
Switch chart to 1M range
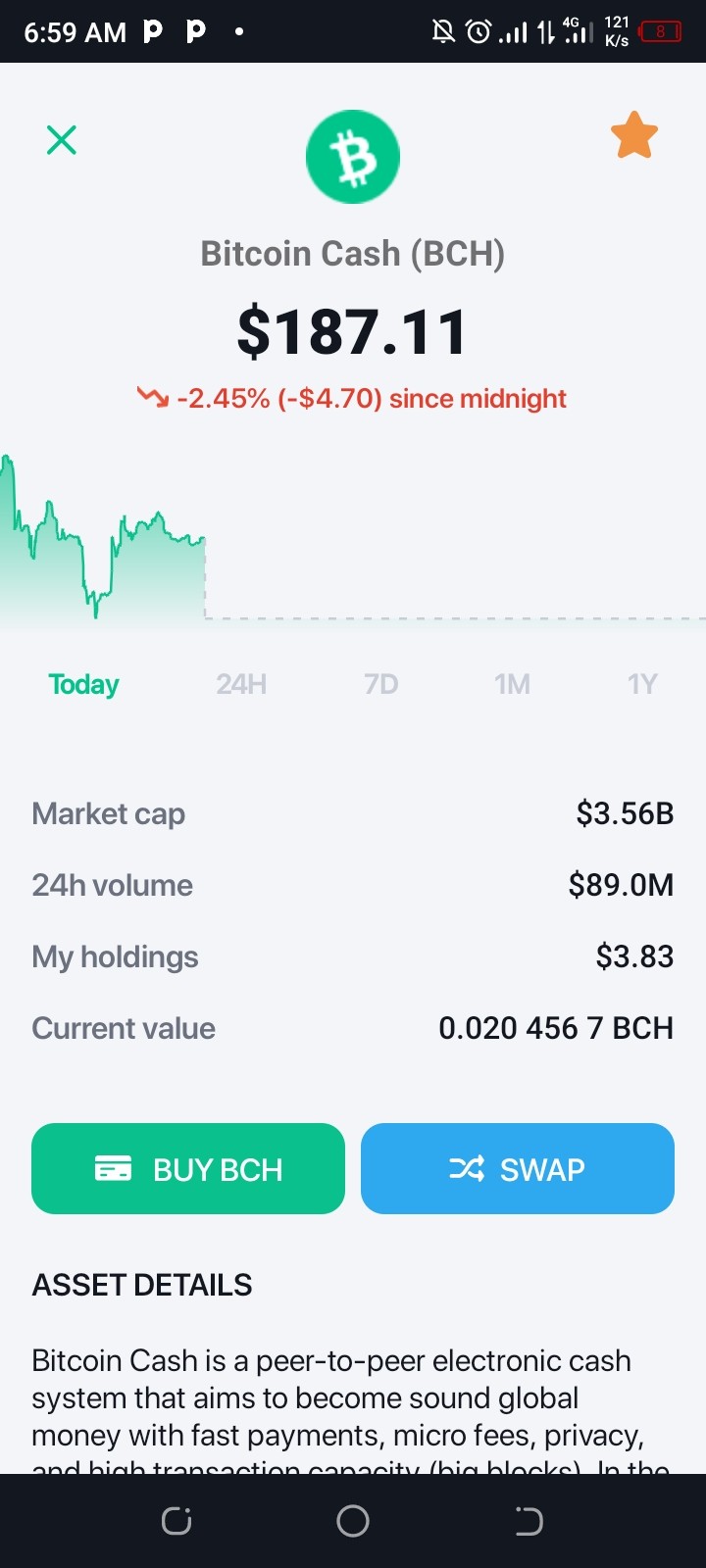(x=512, y=684)
